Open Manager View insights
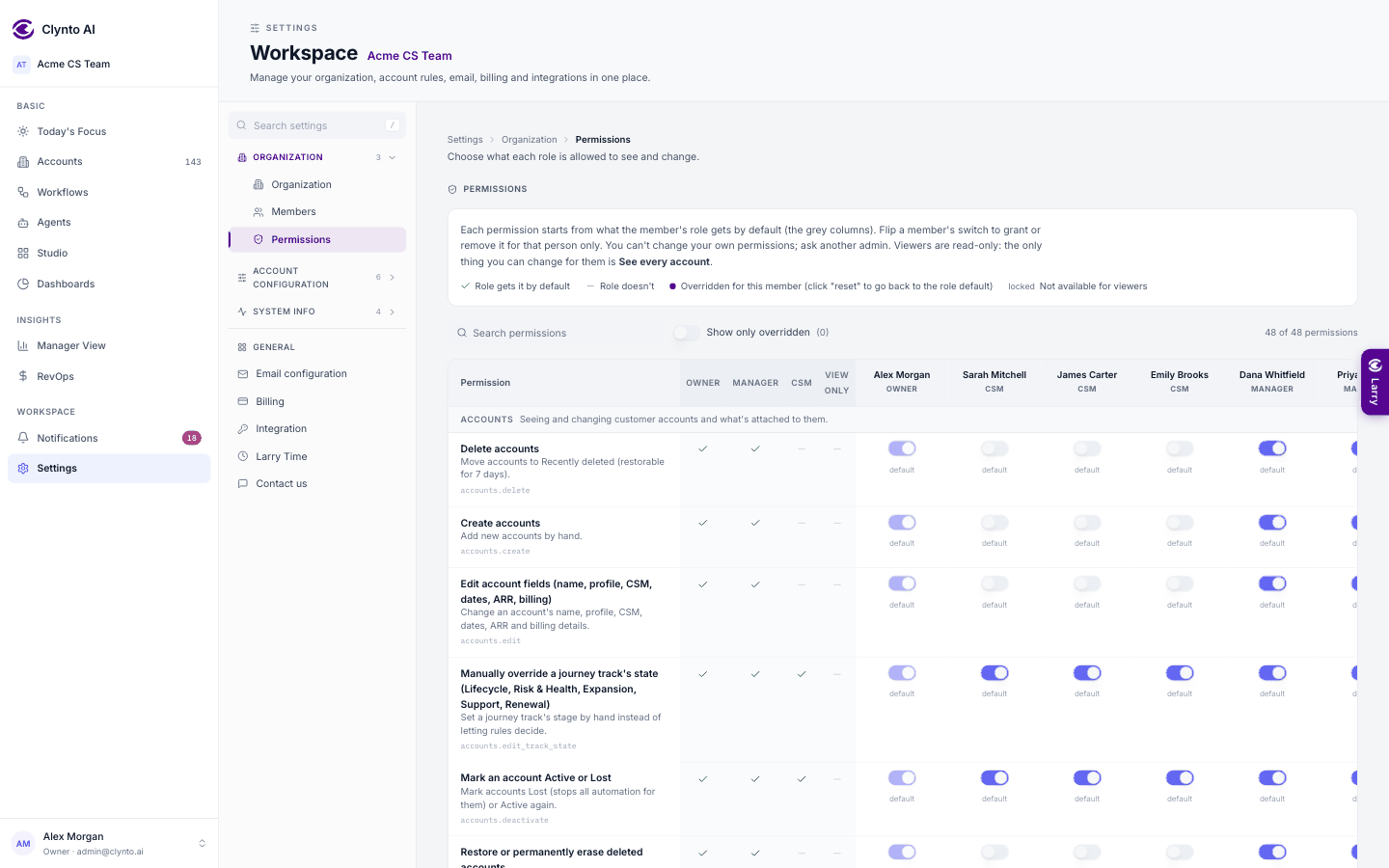The height and width of the screenshot is (868, 1389). [x=109, y=345]
